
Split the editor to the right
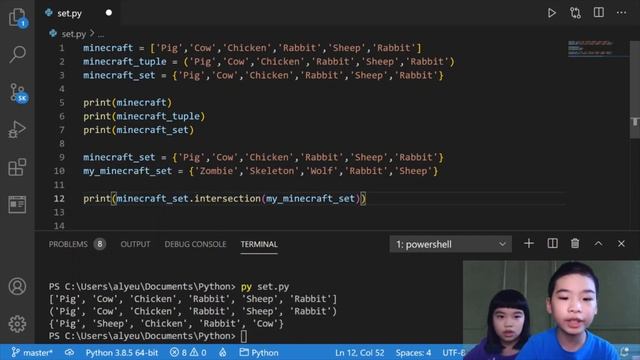[598, 13]
